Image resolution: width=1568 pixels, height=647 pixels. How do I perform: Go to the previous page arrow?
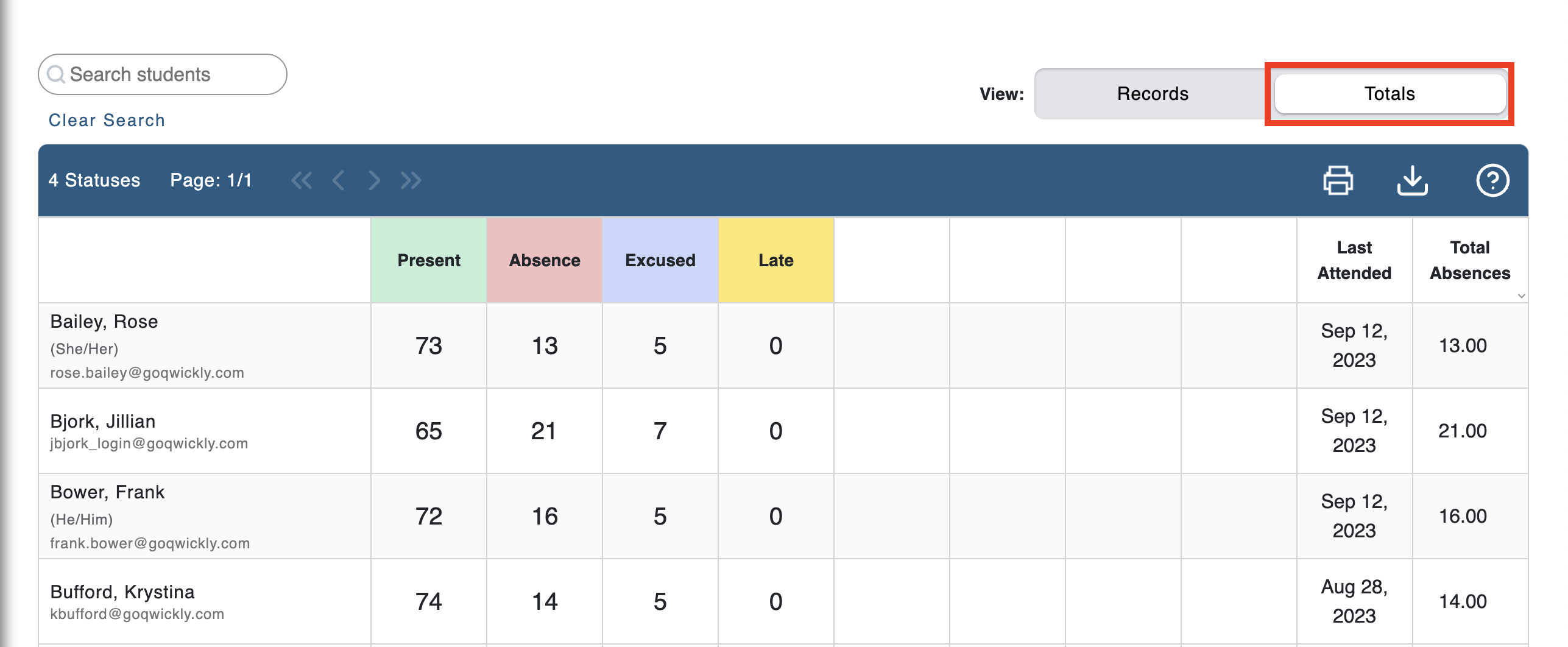[339, 180]
